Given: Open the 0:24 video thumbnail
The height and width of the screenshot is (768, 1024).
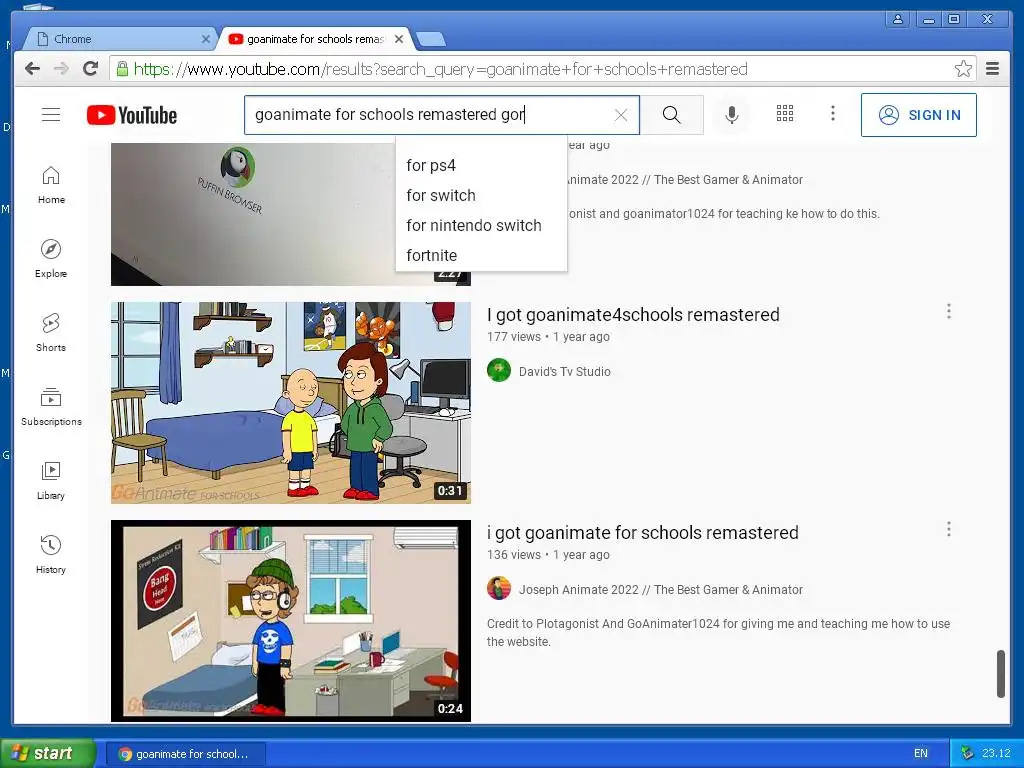Looking at the screenshot, I should tap(291, 620).
